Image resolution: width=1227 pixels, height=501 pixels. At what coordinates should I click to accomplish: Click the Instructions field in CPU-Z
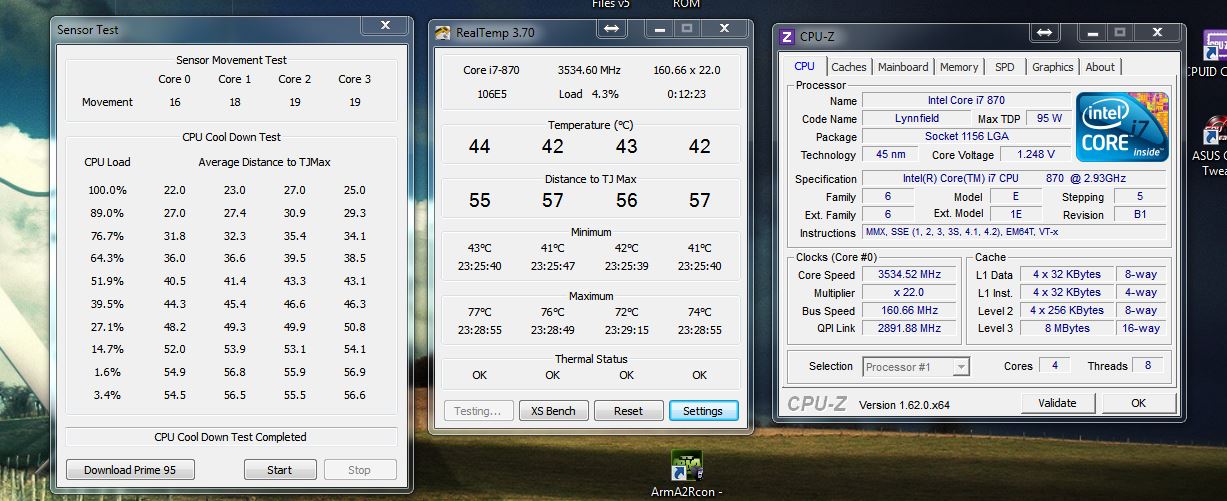point(1014,232)
